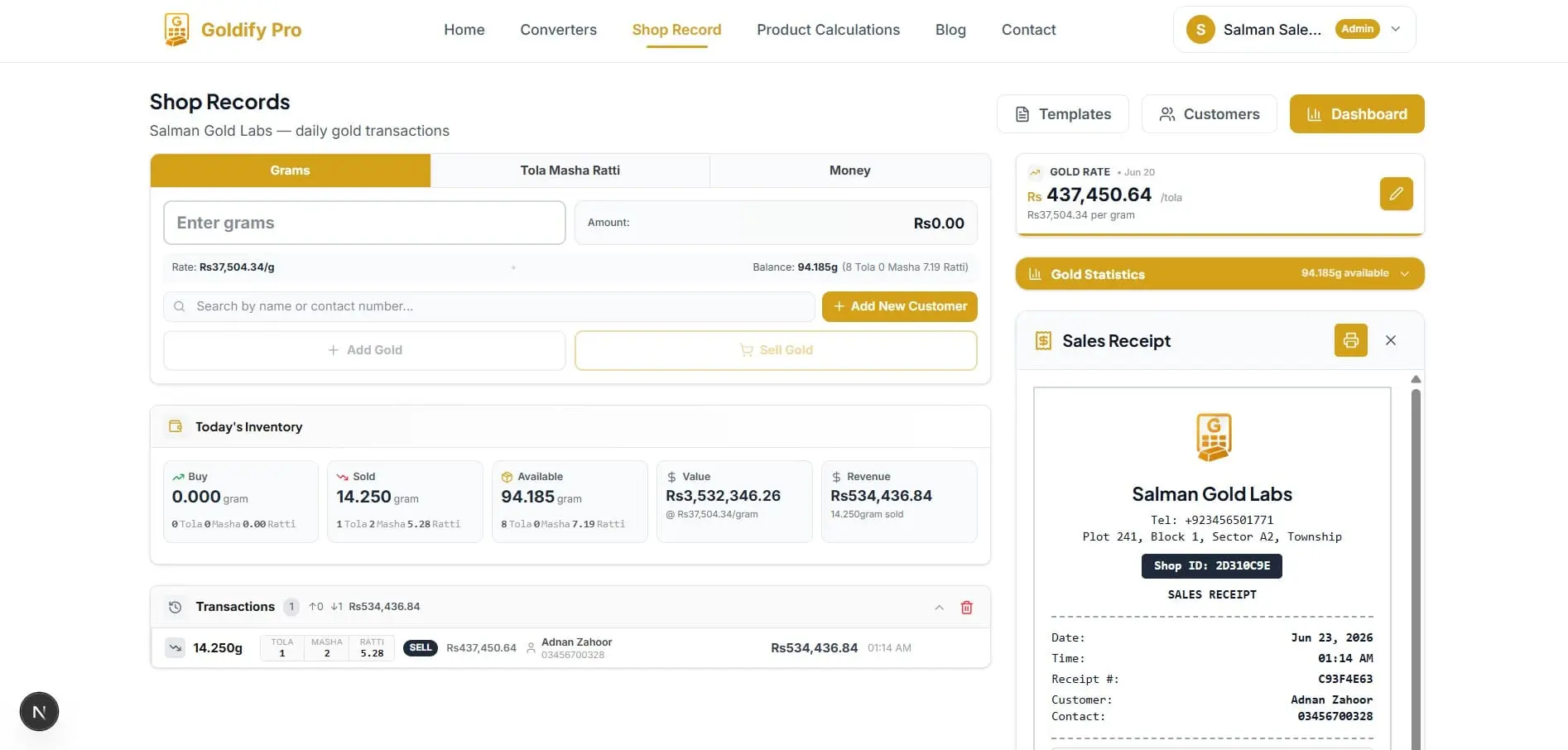Click the Dashboard chart icon
The image size is (1568, 750).
[1314, 114]
